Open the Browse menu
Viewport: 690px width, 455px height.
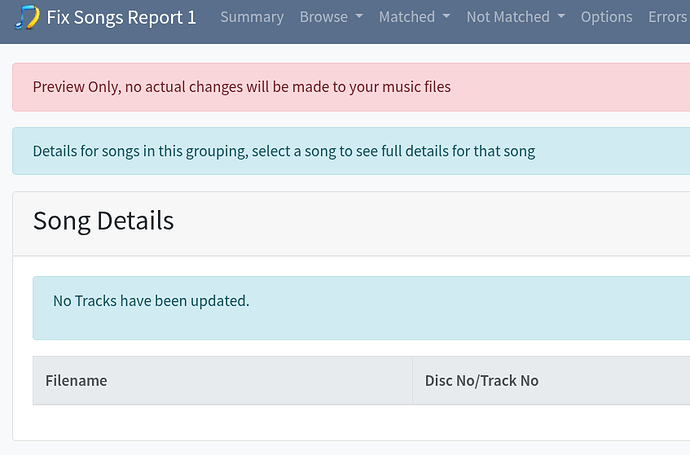(x=324, y=17)
